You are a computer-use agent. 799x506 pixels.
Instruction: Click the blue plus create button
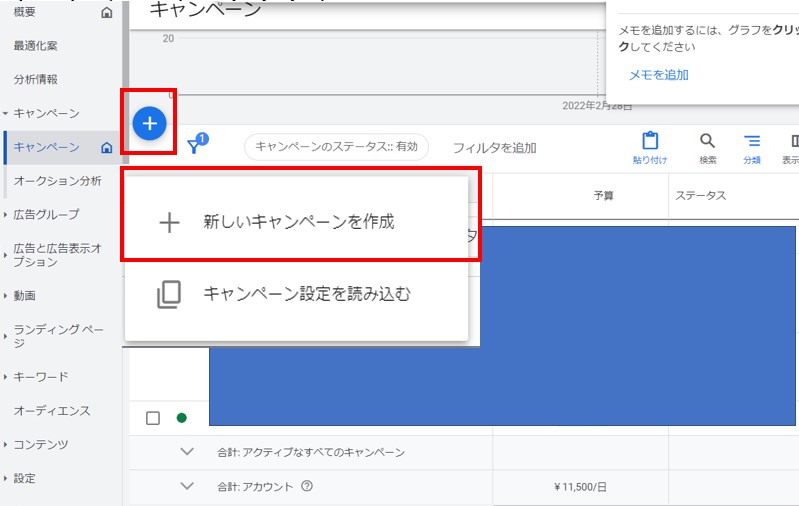(149, 123)
